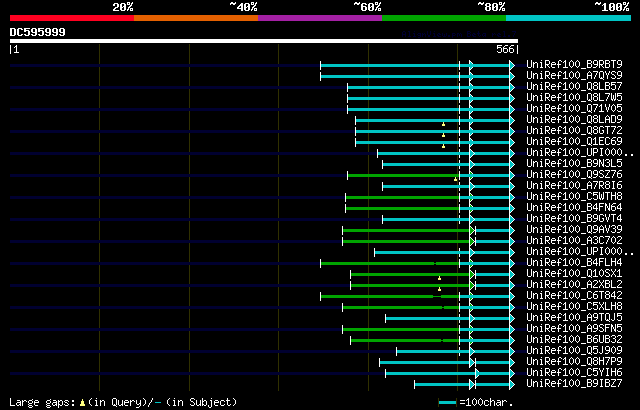640x410 pixels.
Task: Click the UniRef100_C6T842 label
Action: click(x=574, y=295)
